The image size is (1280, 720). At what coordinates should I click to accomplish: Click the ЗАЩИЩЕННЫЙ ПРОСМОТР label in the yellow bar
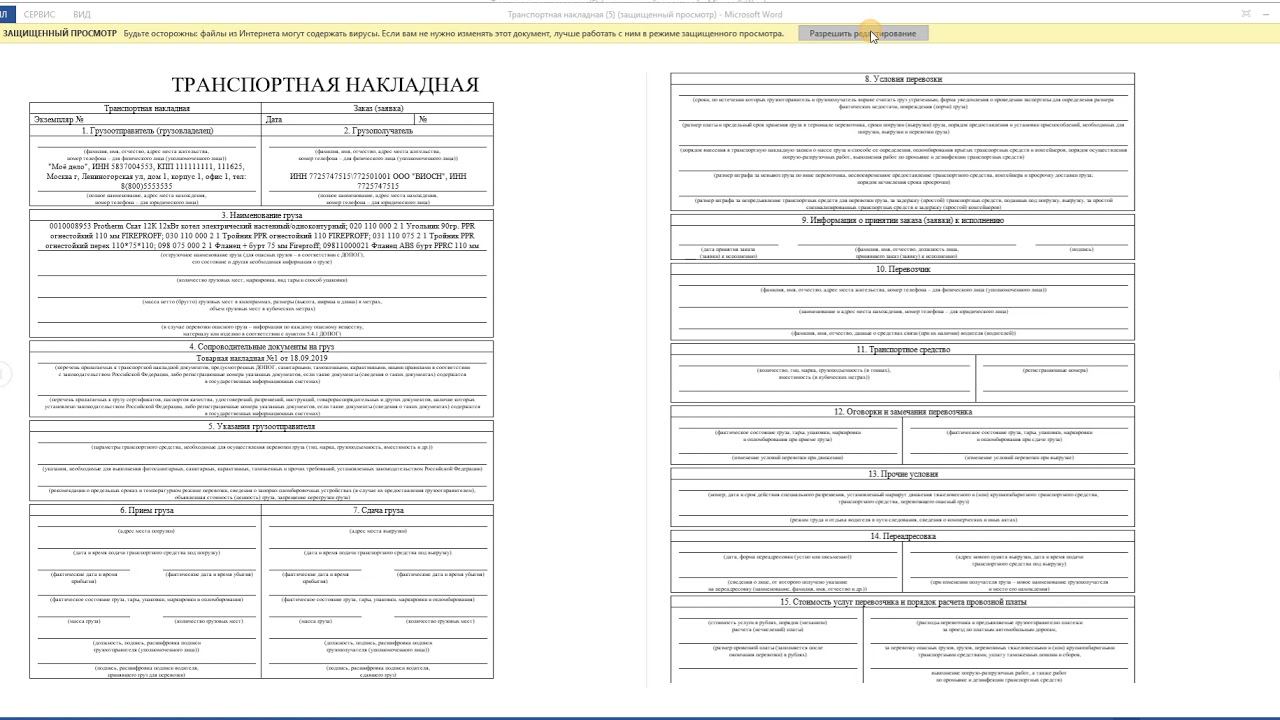[x=59, y=33]
